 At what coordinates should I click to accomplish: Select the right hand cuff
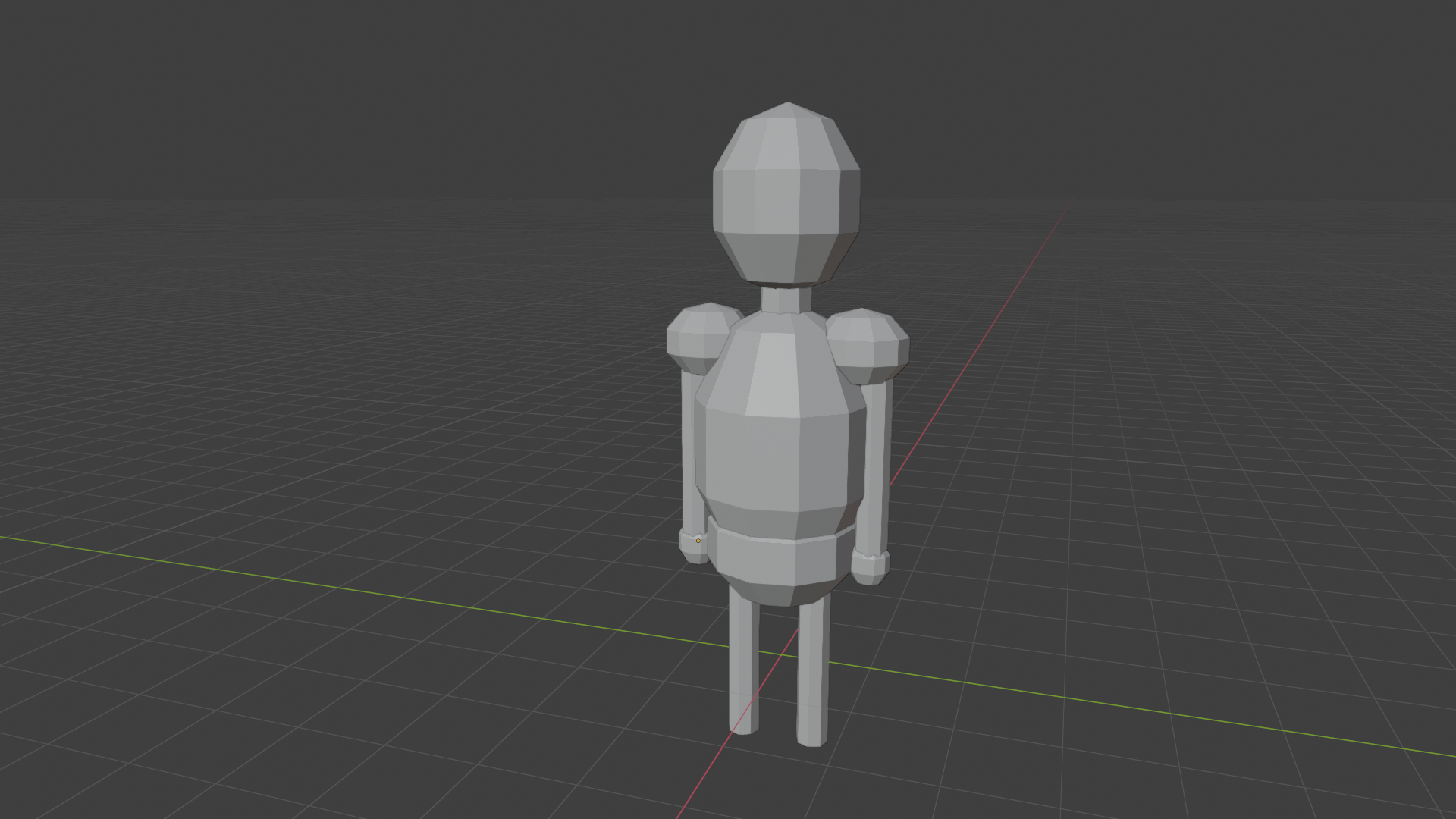(x=869, y=567)
